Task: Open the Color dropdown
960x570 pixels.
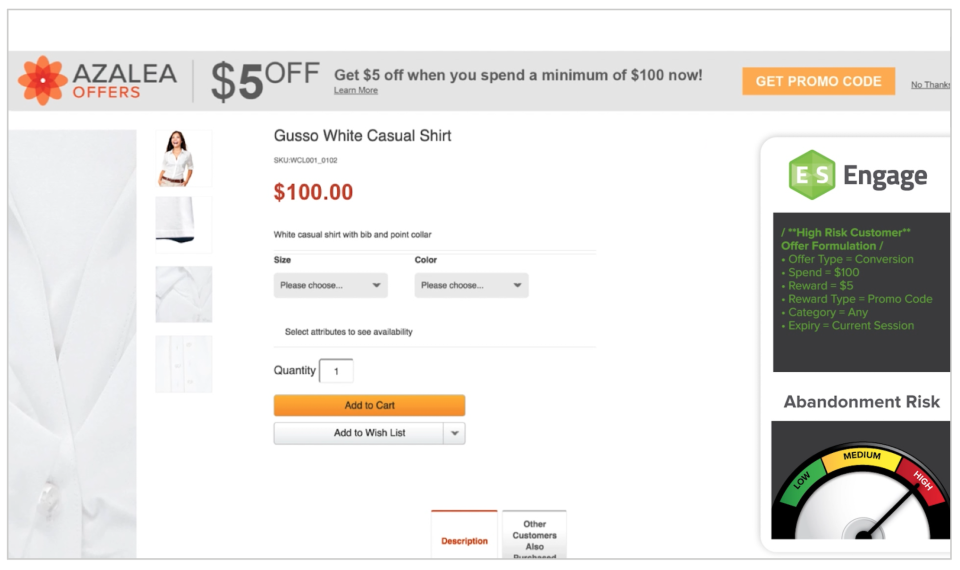Action: (x=471, y=285)
